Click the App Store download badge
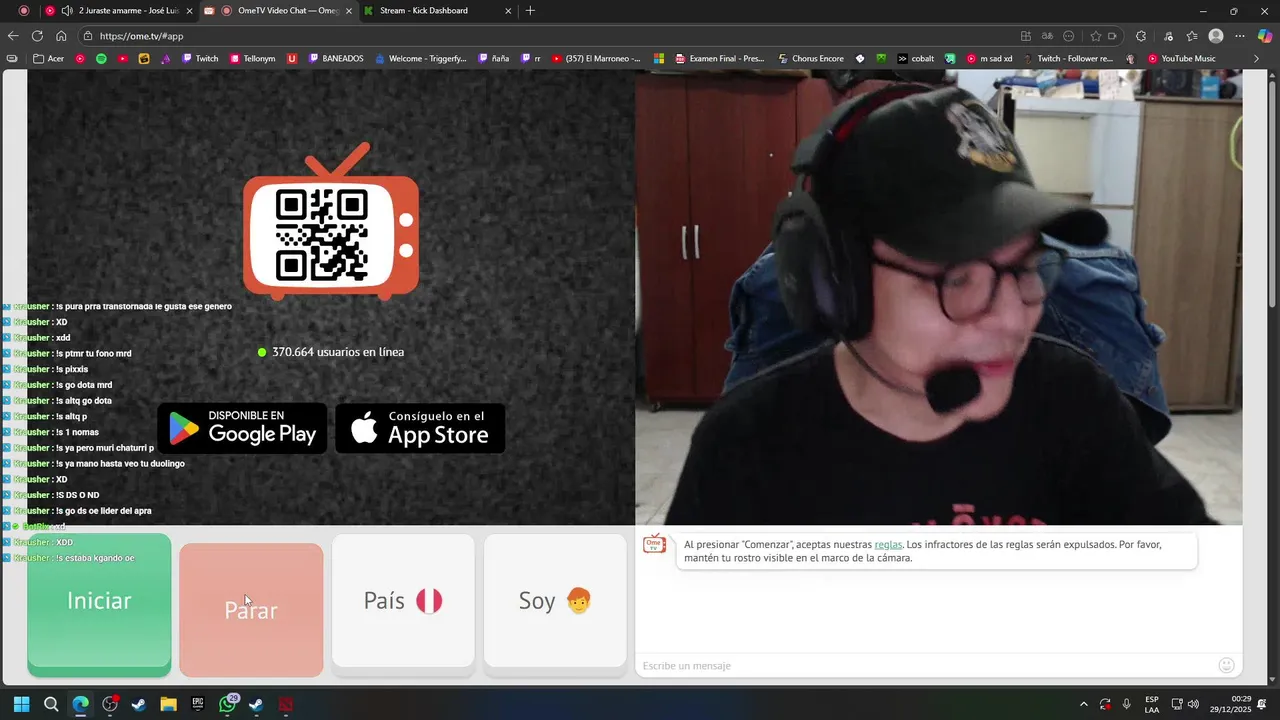The image size is (1280, 720). (420, 428)
